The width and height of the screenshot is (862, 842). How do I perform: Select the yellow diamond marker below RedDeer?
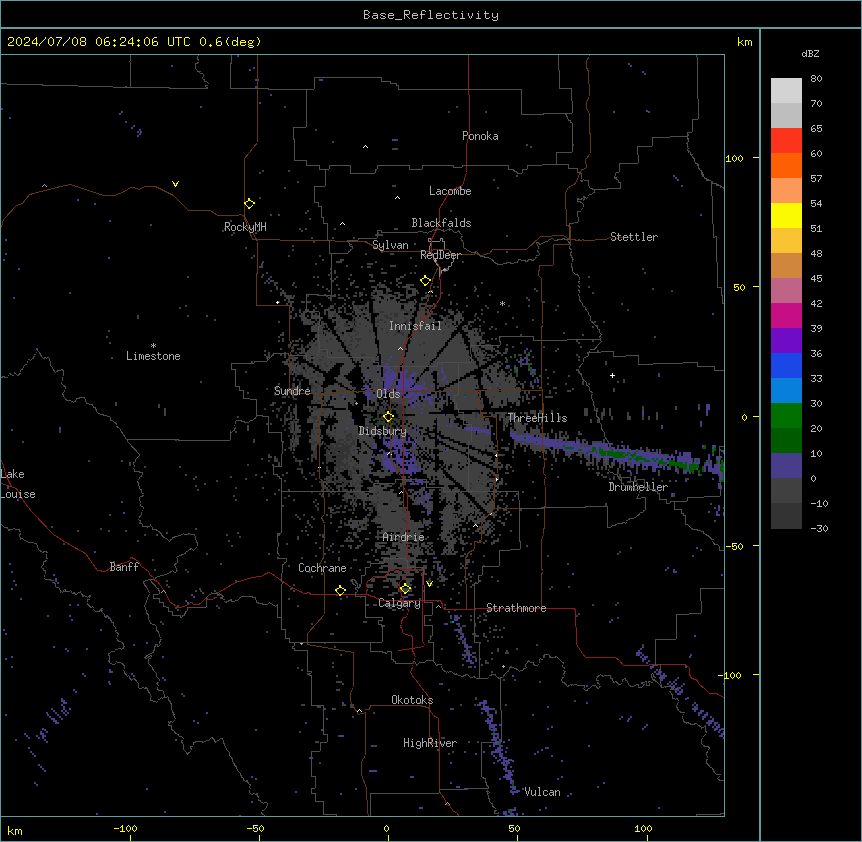pyautogui.click(x=425, y=281)
